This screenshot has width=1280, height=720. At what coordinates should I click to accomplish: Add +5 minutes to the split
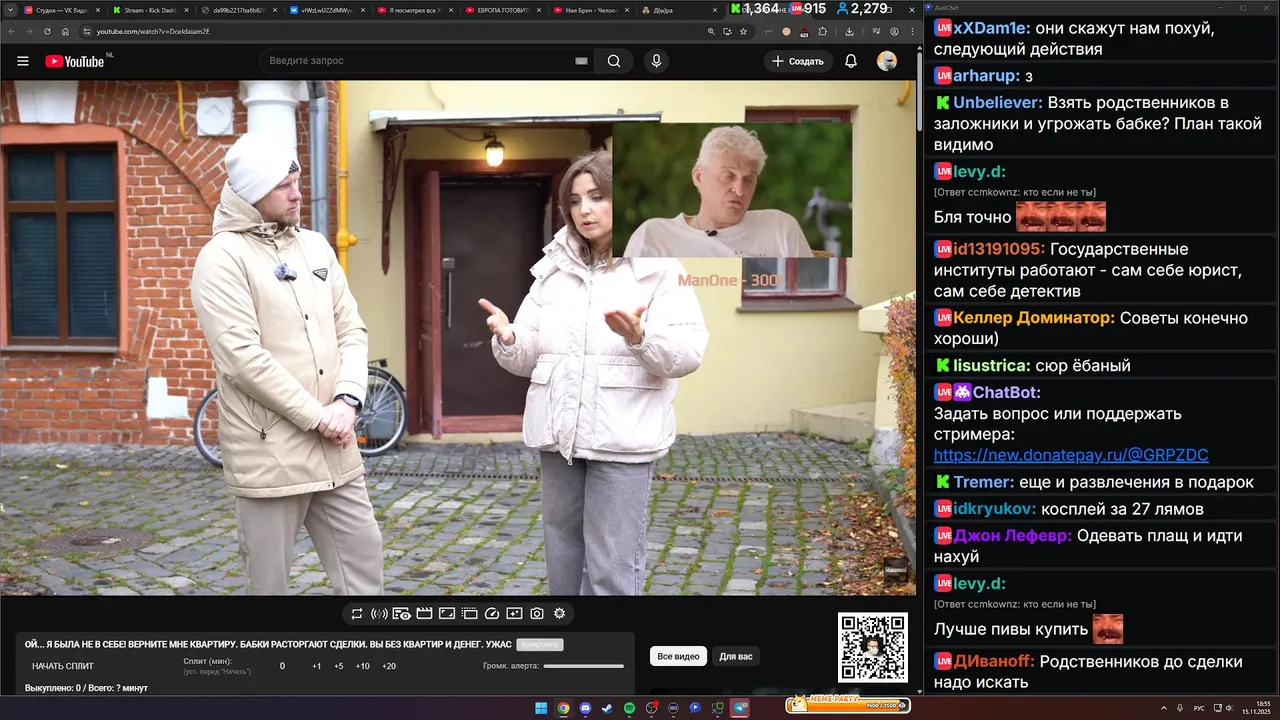click(339, 666)
